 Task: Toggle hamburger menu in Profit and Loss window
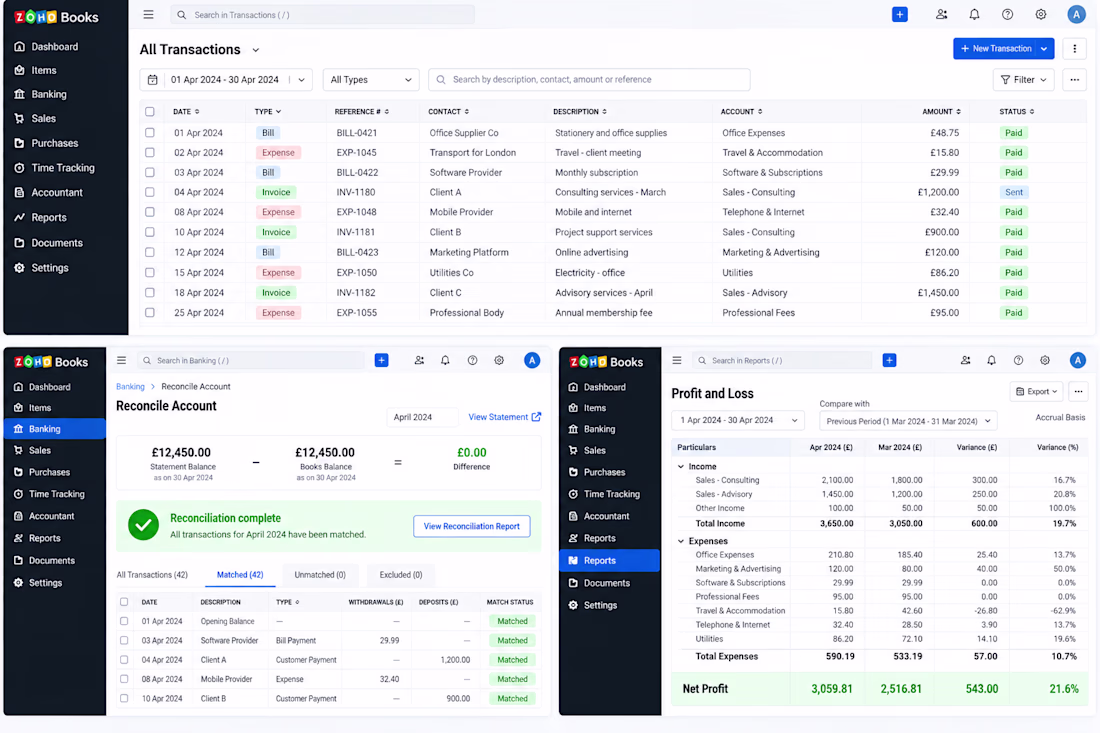pyautogui.click(x=677, y=361)
